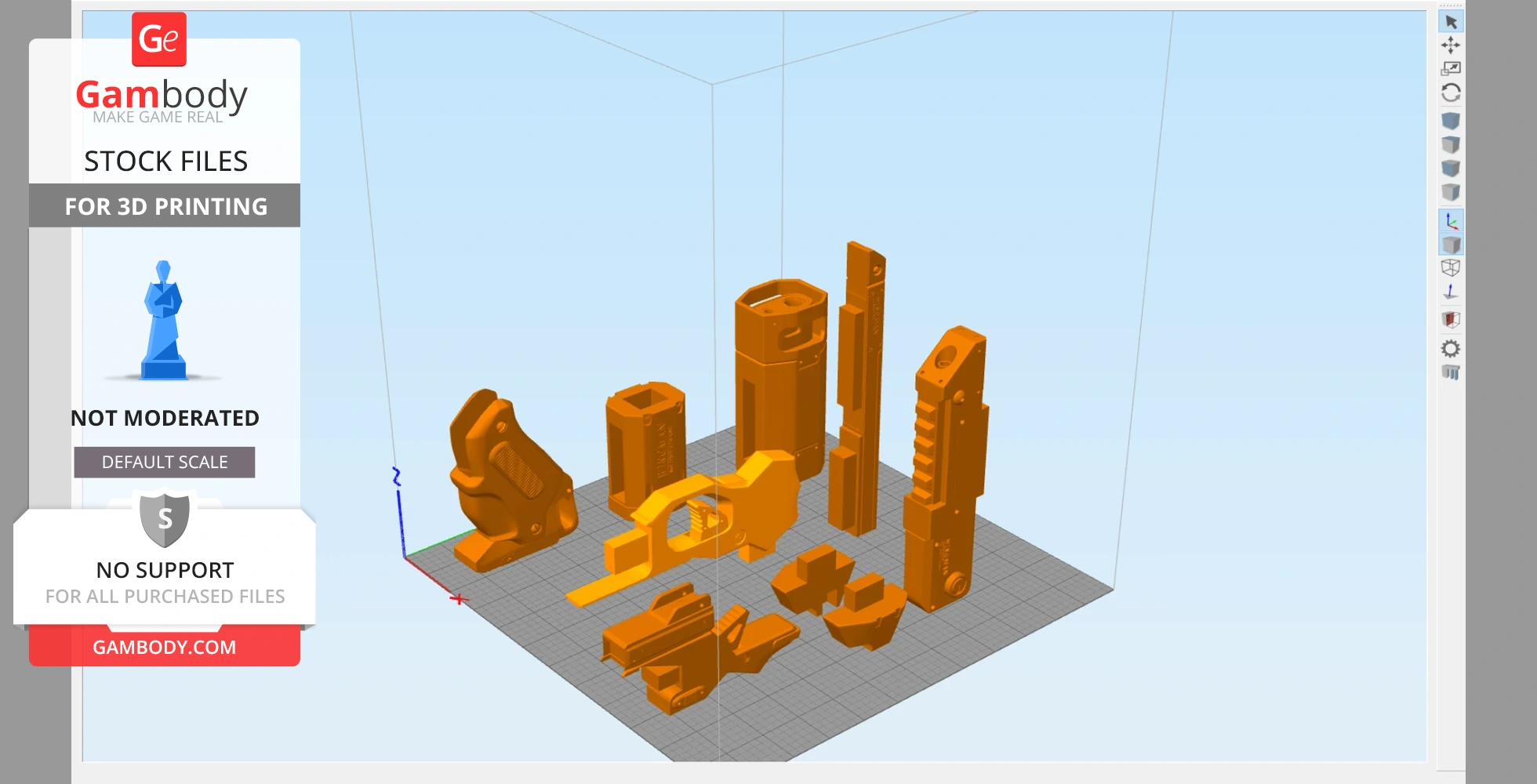The image size is (1537, 784).
Task: Select the arrow selection tool
Action: [1452, 22]
